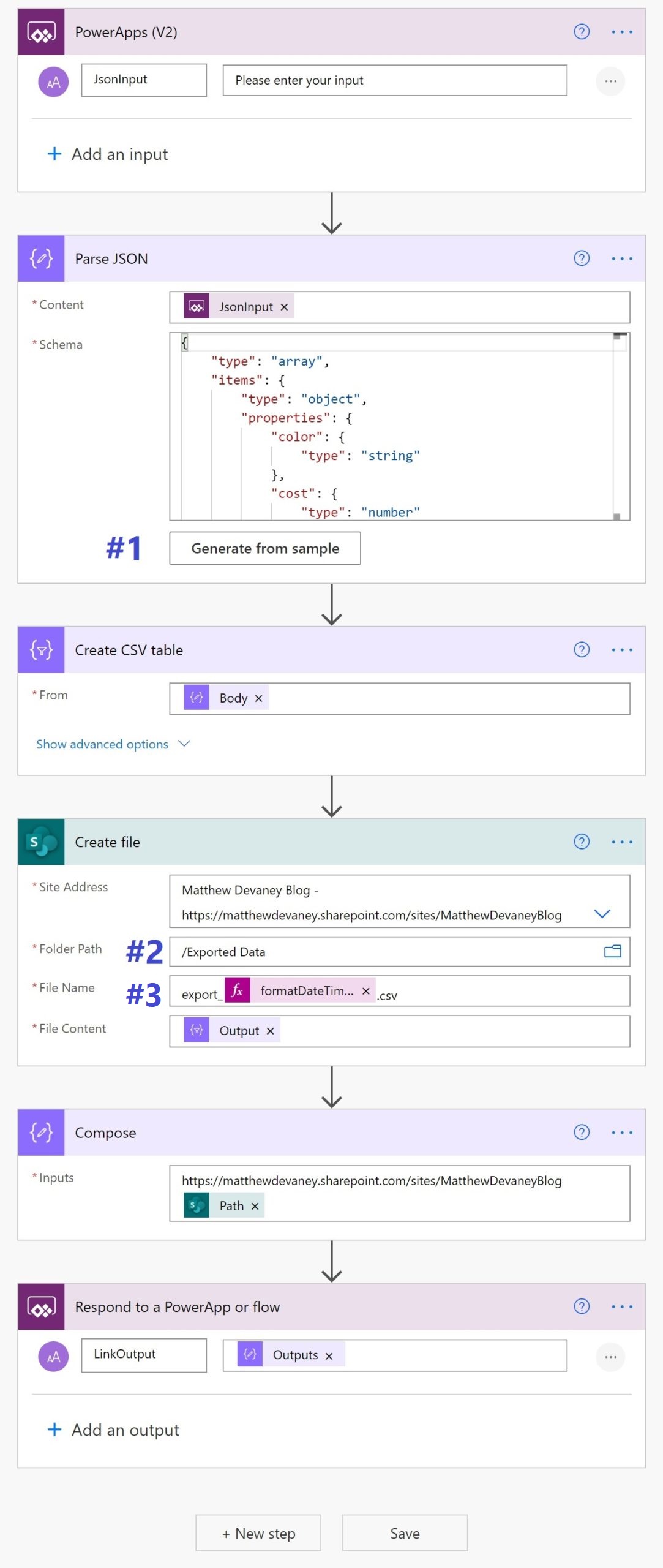Click the Create CSV table help icon
This screenshot has height=1568, width=663.
click(581, 650)
